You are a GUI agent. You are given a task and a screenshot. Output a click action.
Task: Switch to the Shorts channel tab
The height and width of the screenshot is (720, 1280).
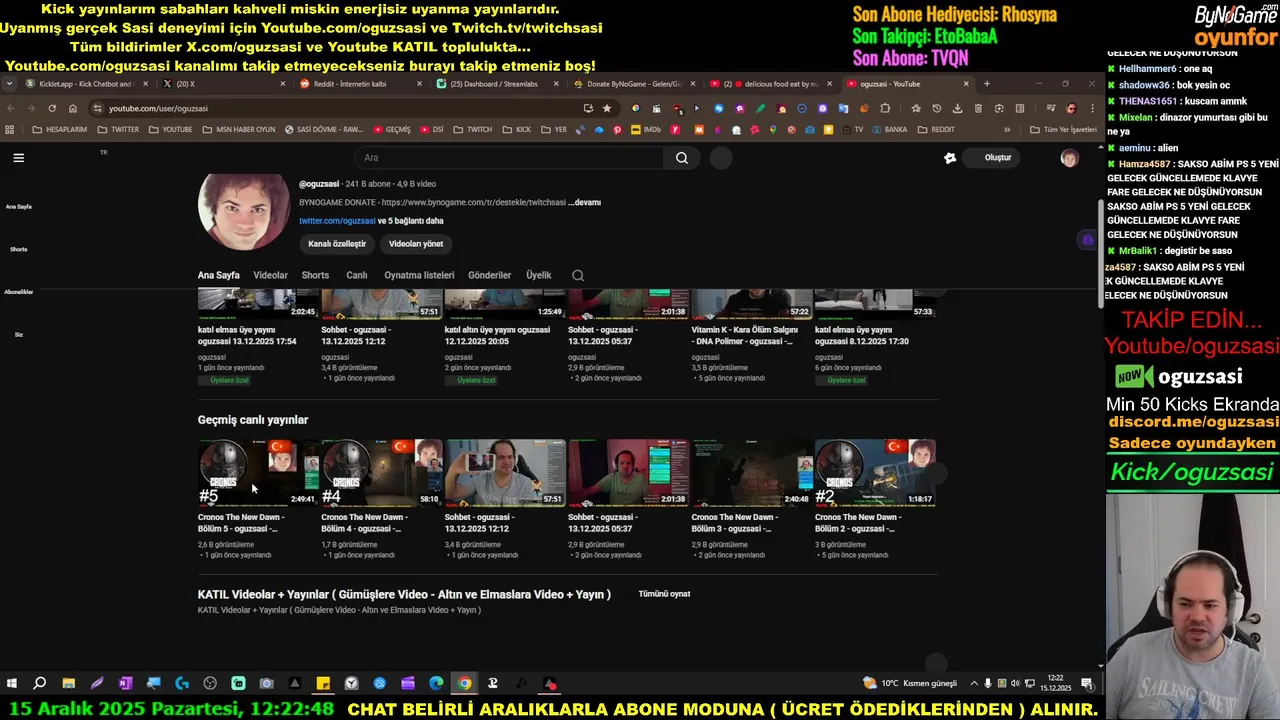click(x=315, y=275)
